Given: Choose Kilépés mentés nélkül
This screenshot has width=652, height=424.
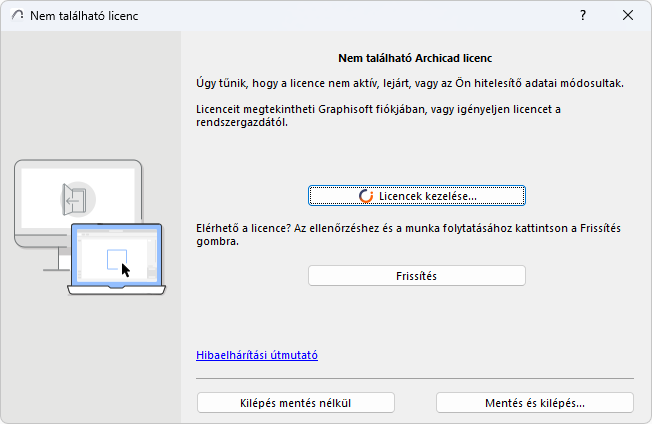Looking at the screenshot, I should click(x=296, y=403).
